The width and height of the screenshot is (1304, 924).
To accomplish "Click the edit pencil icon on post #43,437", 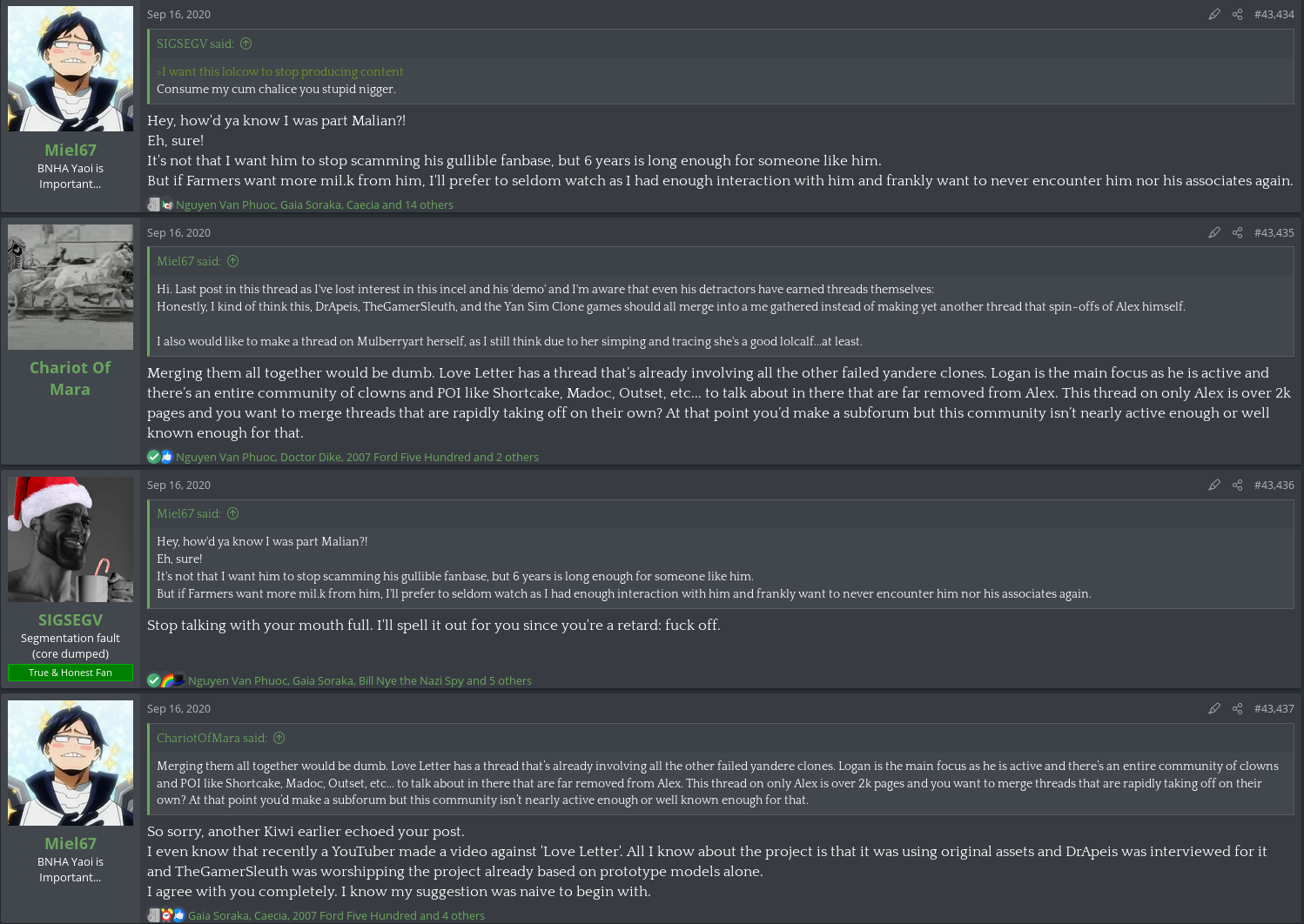I will click(1214, 709).
